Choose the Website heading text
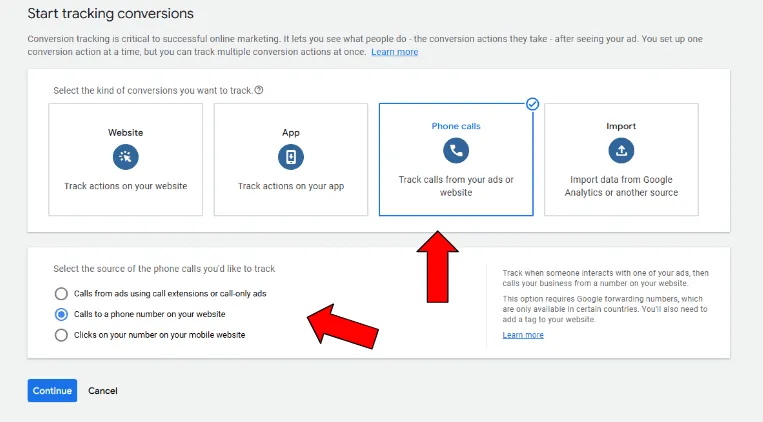The height and width of the screenshot is (422, 763). 126,132
